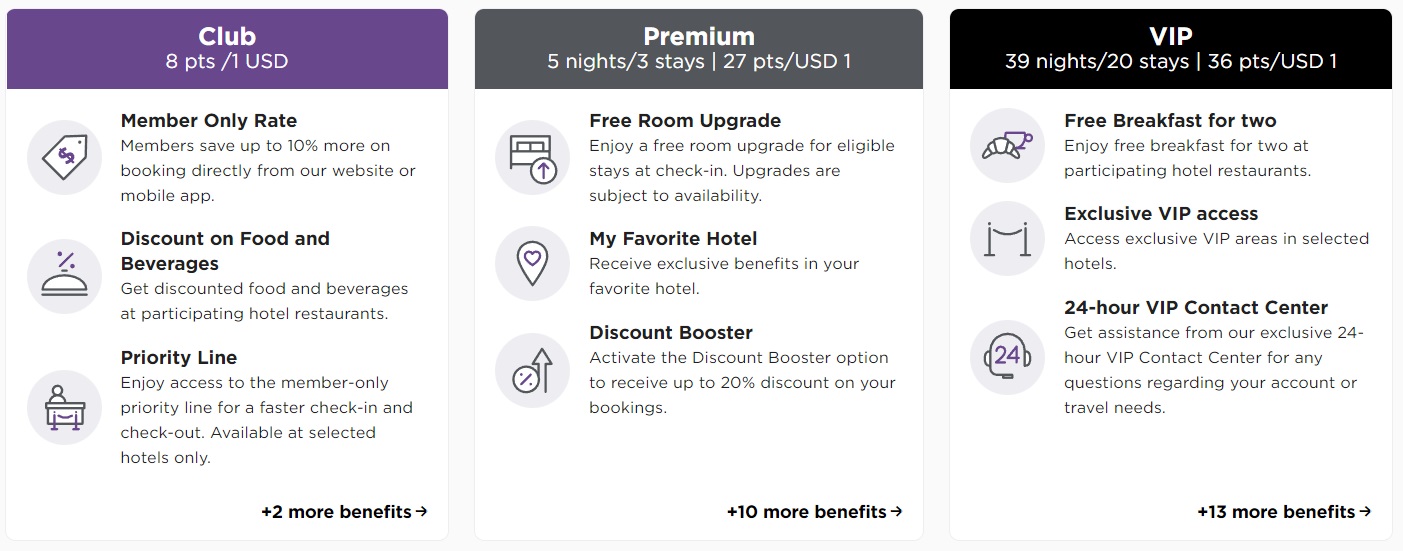The image size is (1403, 551).
Task: Select the Premium tier header
Action: click(698, 49)
